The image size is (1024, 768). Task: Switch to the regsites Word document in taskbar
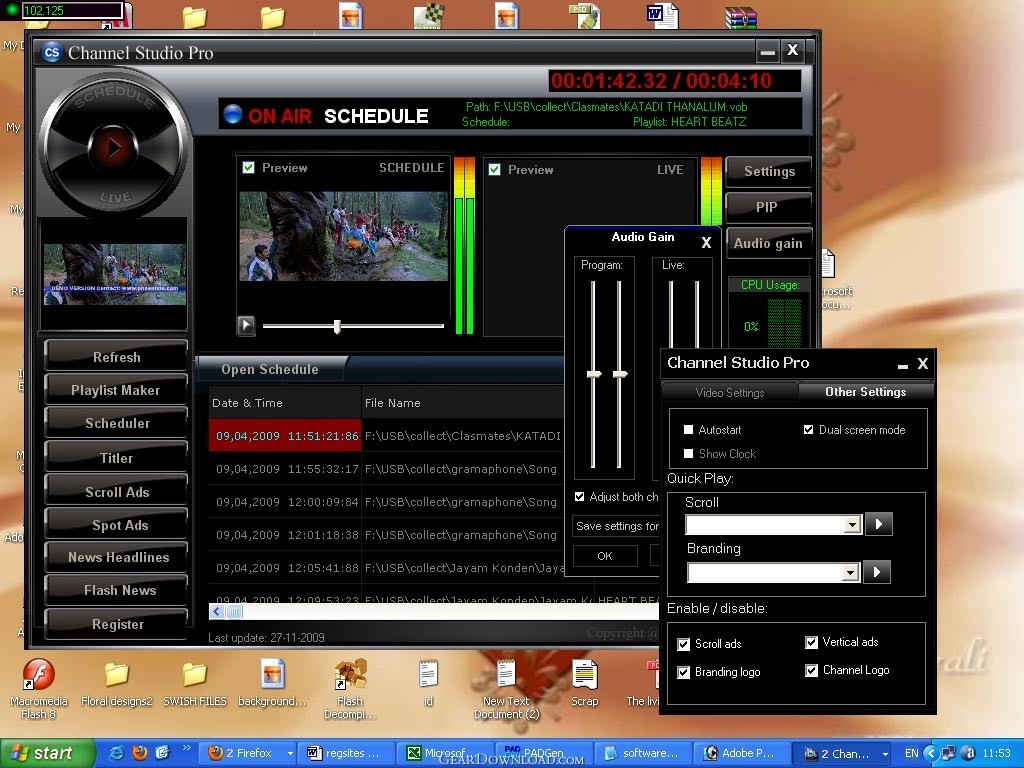(347, 754)
